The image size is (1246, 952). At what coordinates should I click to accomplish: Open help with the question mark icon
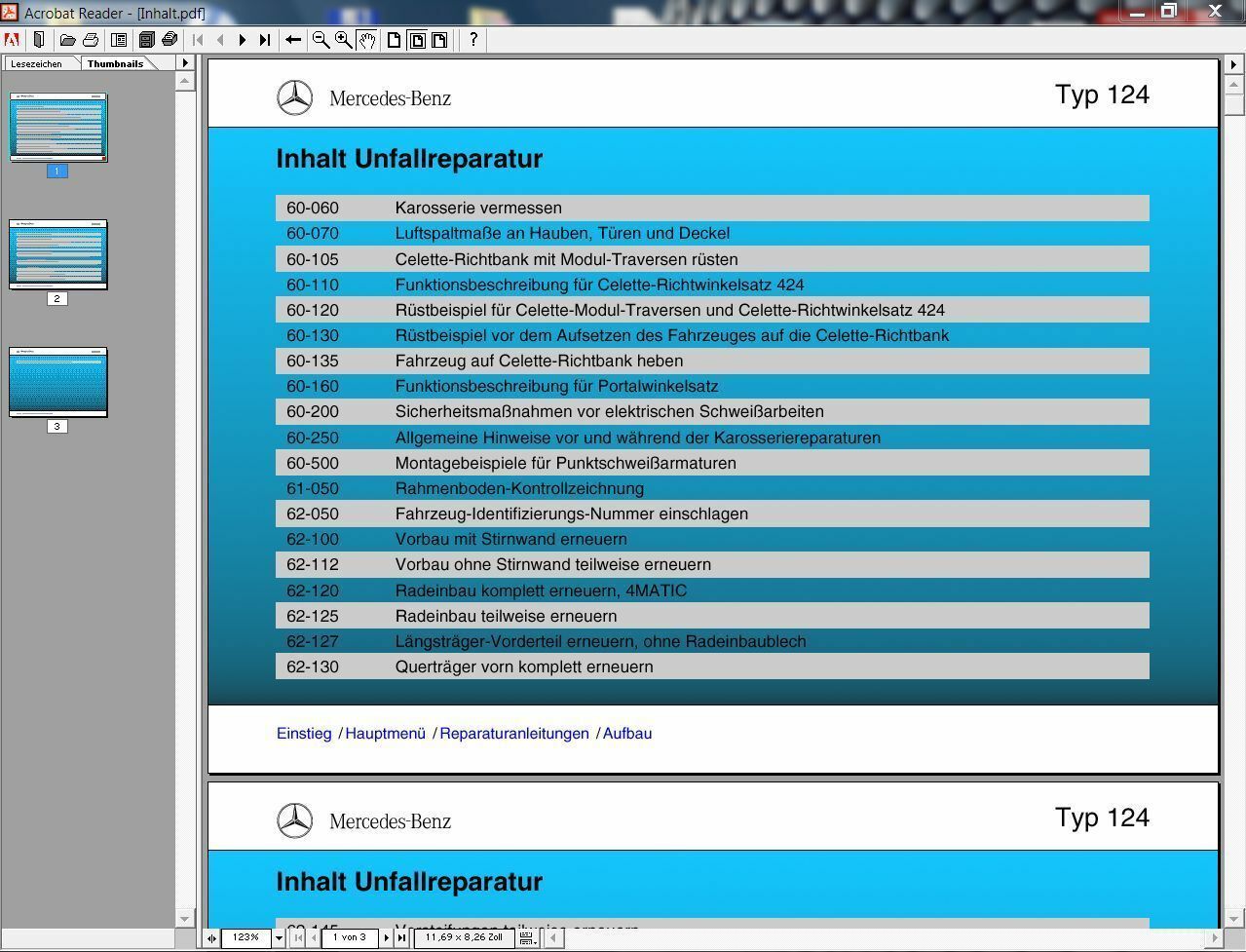[x=473, y=40]
